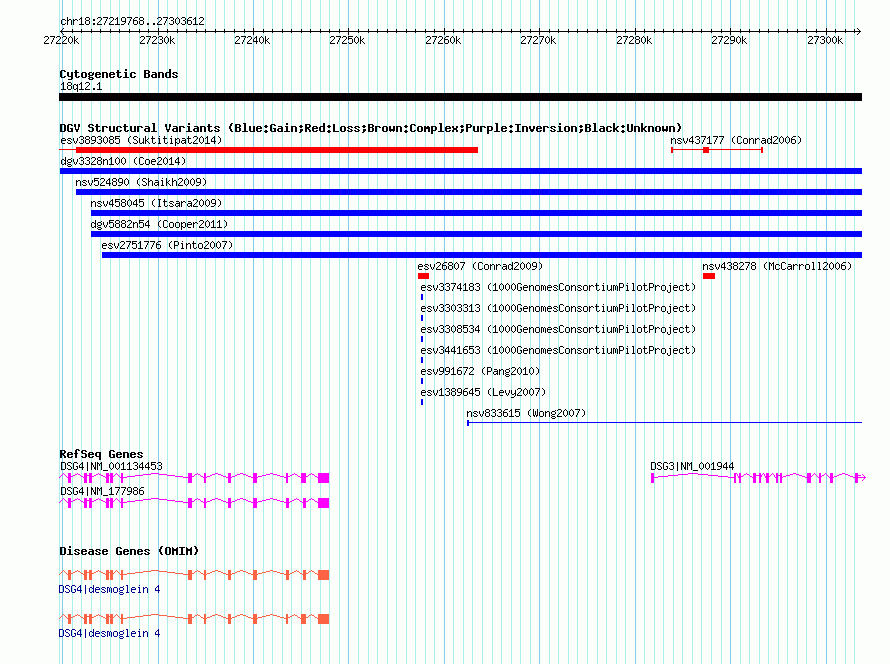Select the 27300k ruler tick label
Viewport: 890px width, 664px height.
click(825, 40)
